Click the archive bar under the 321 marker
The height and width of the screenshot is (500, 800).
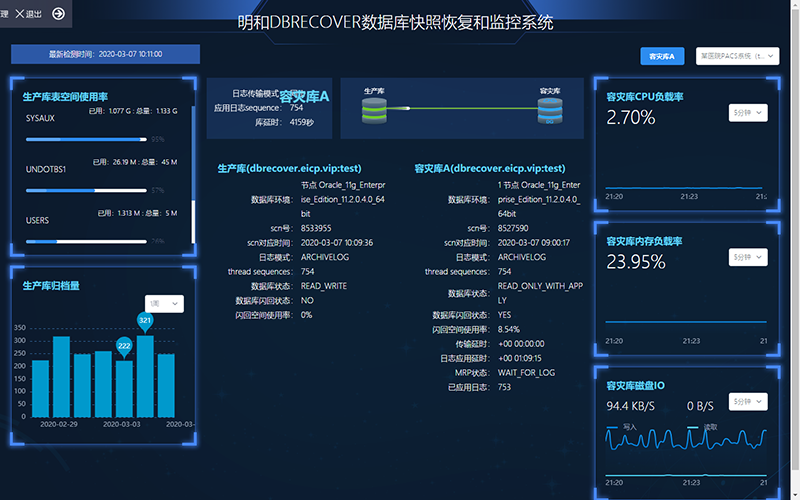pyautogui.click(x=145, y=376)
